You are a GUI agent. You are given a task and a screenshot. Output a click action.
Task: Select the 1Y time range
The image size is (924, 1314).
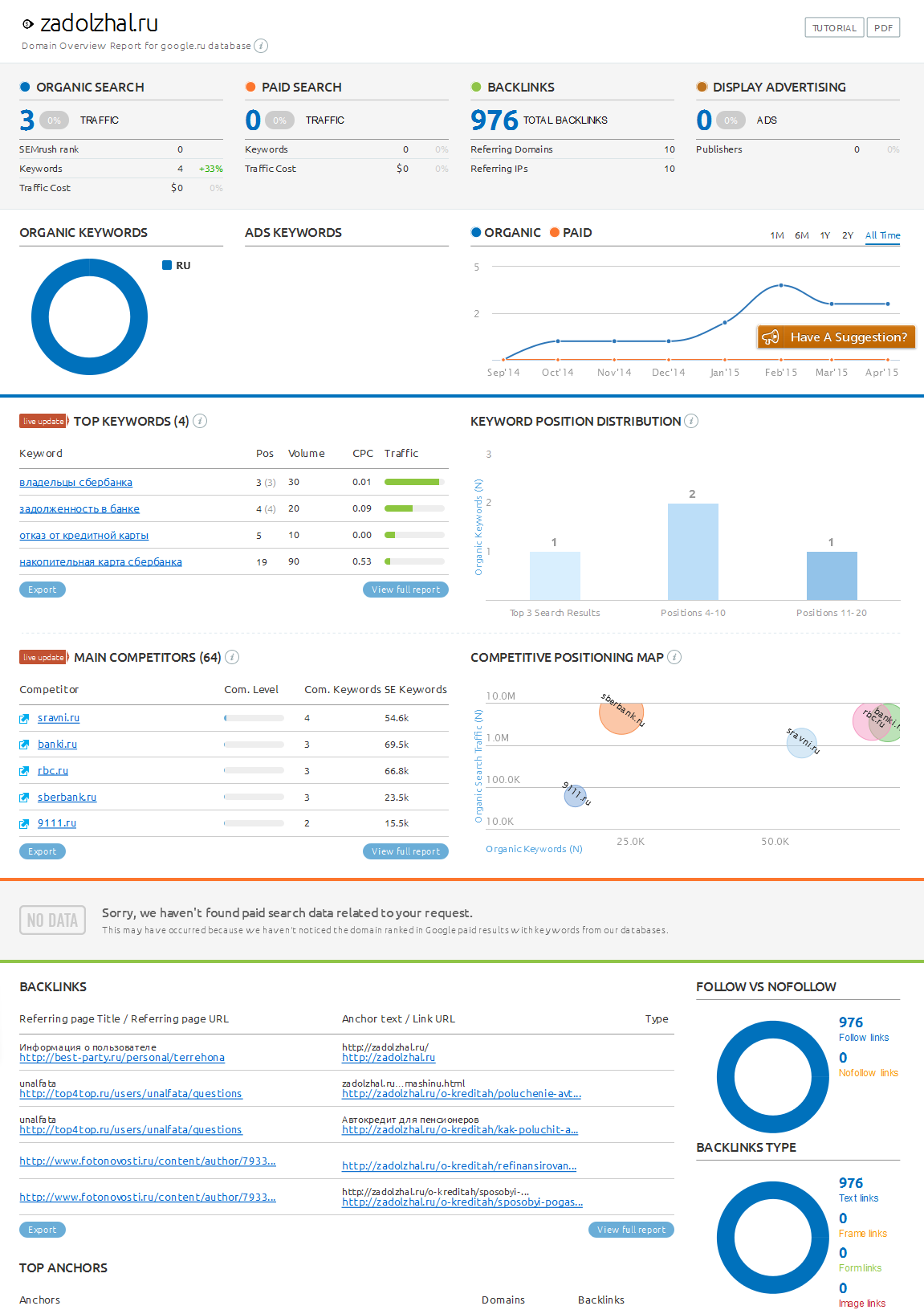tap(824, 235)
